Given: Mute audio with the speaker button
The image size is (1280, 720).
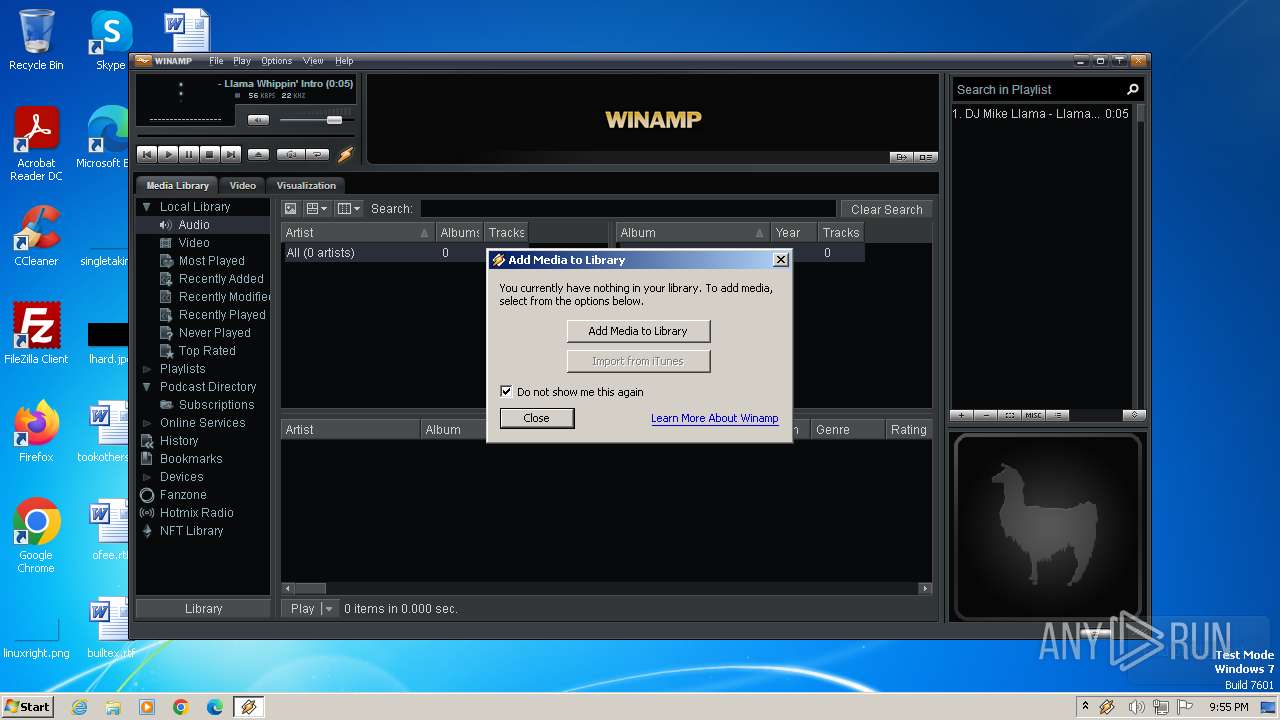Looking at the screenshot, I should click(258, 120).
